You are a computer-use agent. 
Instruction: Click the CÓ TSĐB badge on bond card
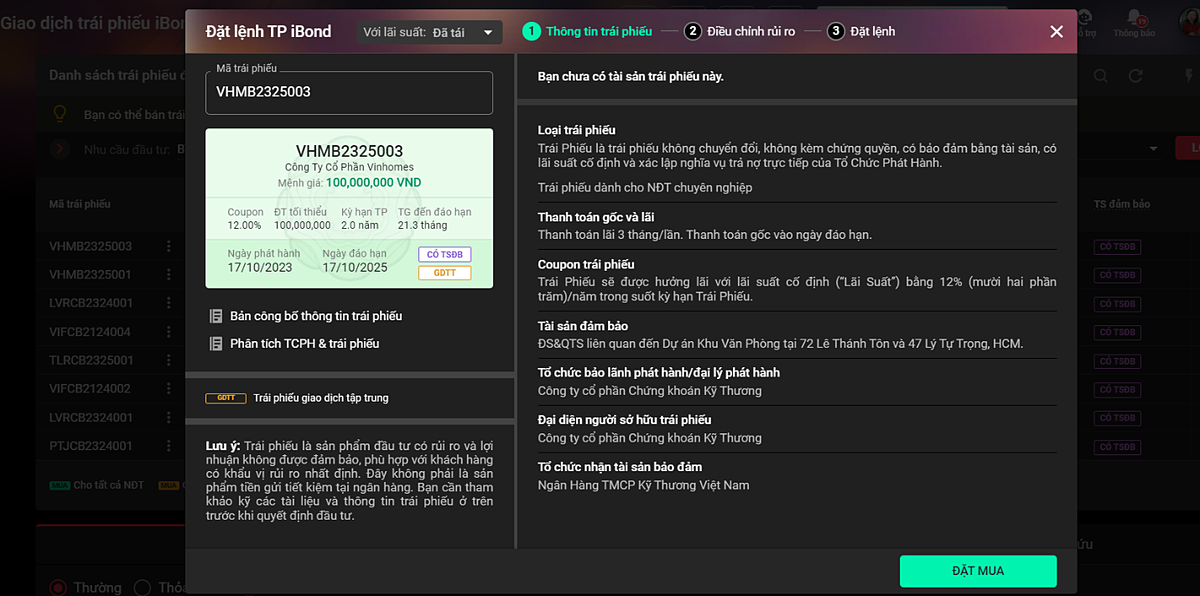[x=444, y=255]
